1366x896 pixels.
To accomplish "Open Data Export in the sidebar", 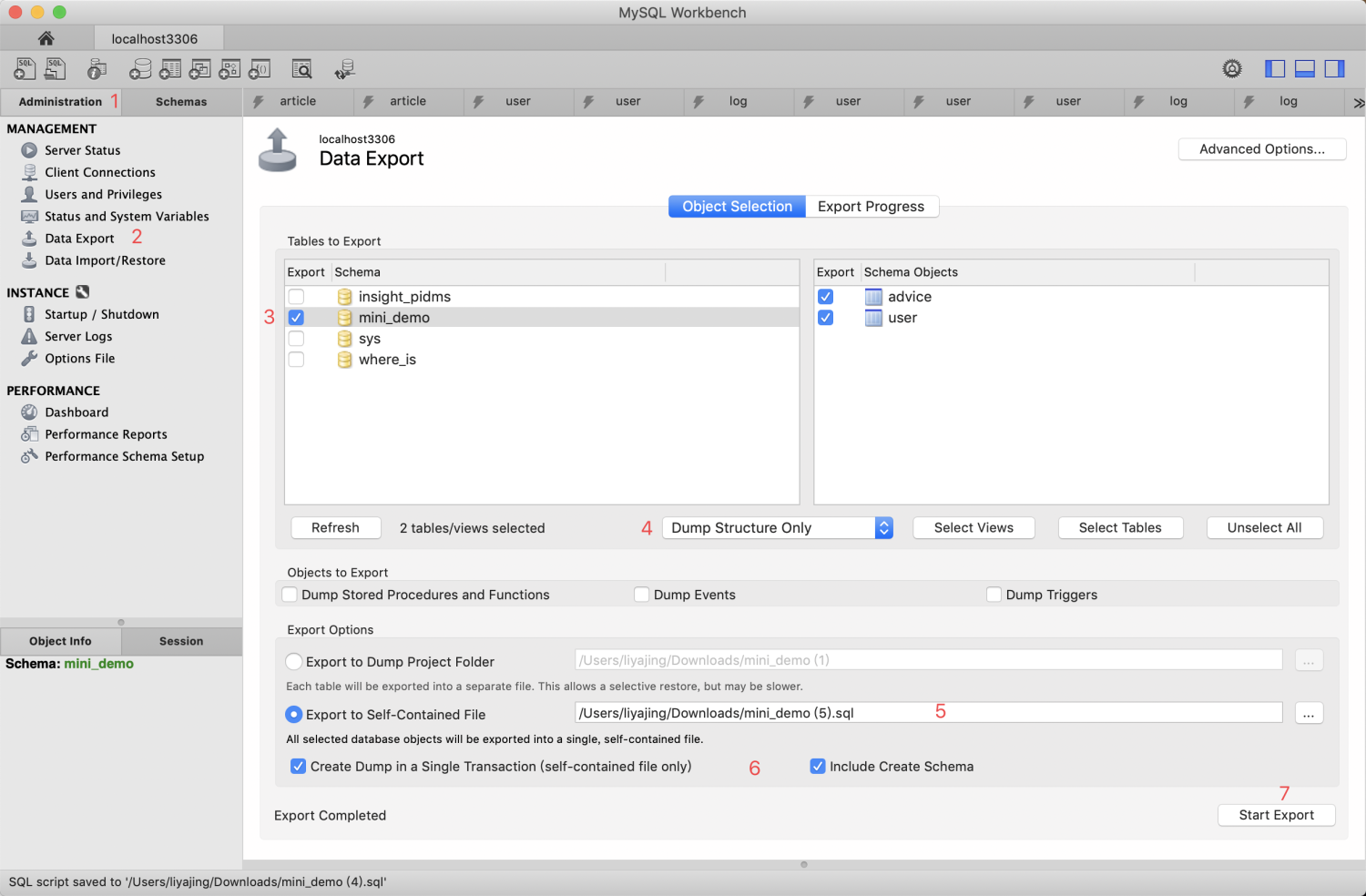I will (79, 239).
